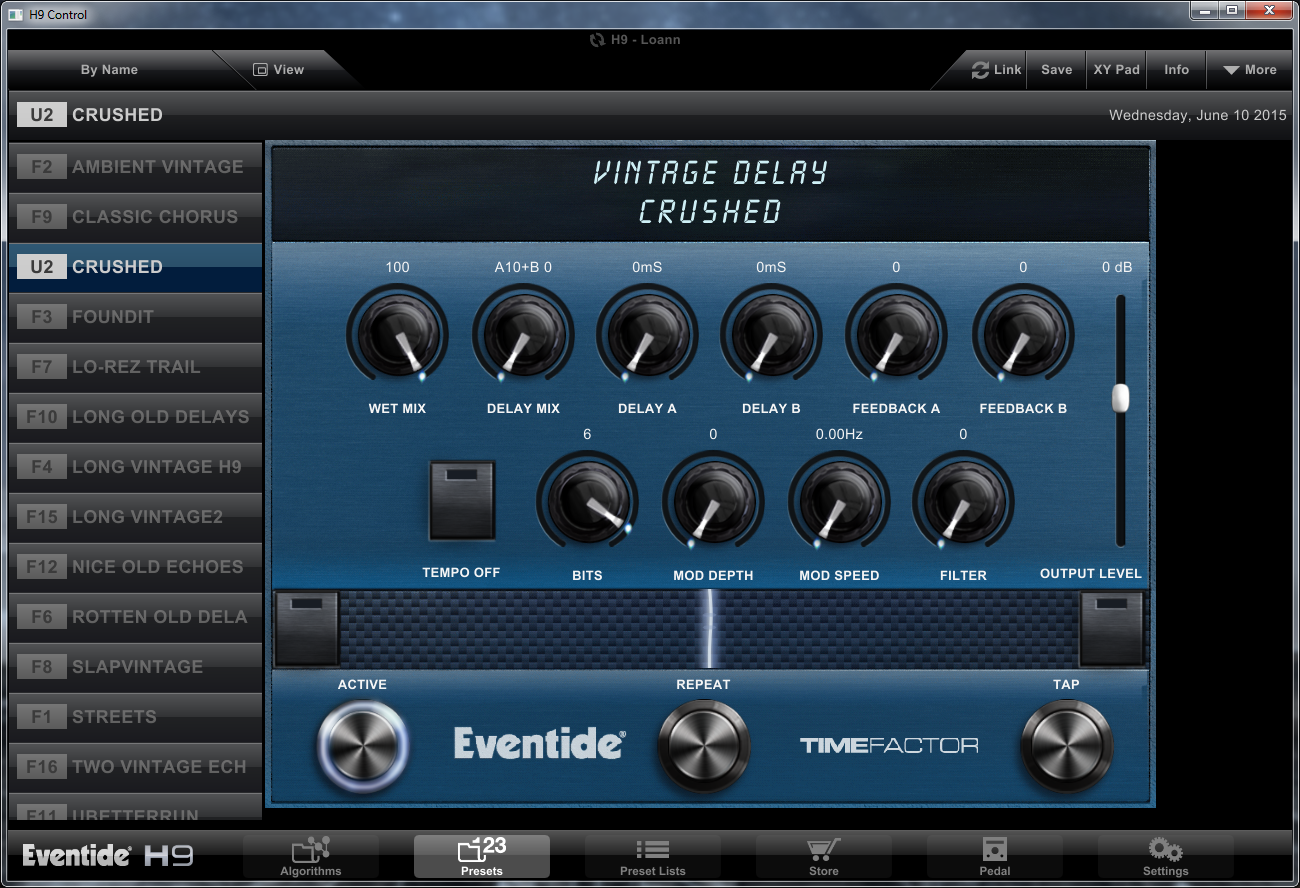The image size is (1300, 888).
Task: Select the LONG OLD DELAYS preset
Action: (x=135, y=417)
